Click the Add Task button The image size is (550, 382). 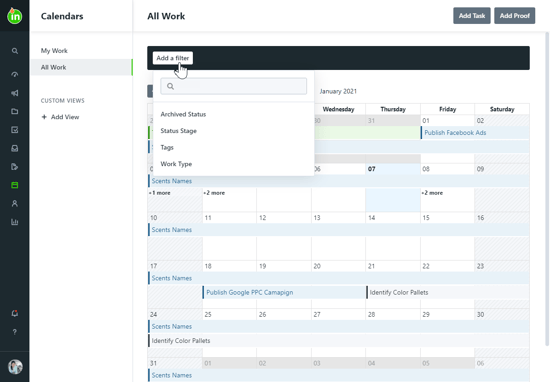point(472,16)
